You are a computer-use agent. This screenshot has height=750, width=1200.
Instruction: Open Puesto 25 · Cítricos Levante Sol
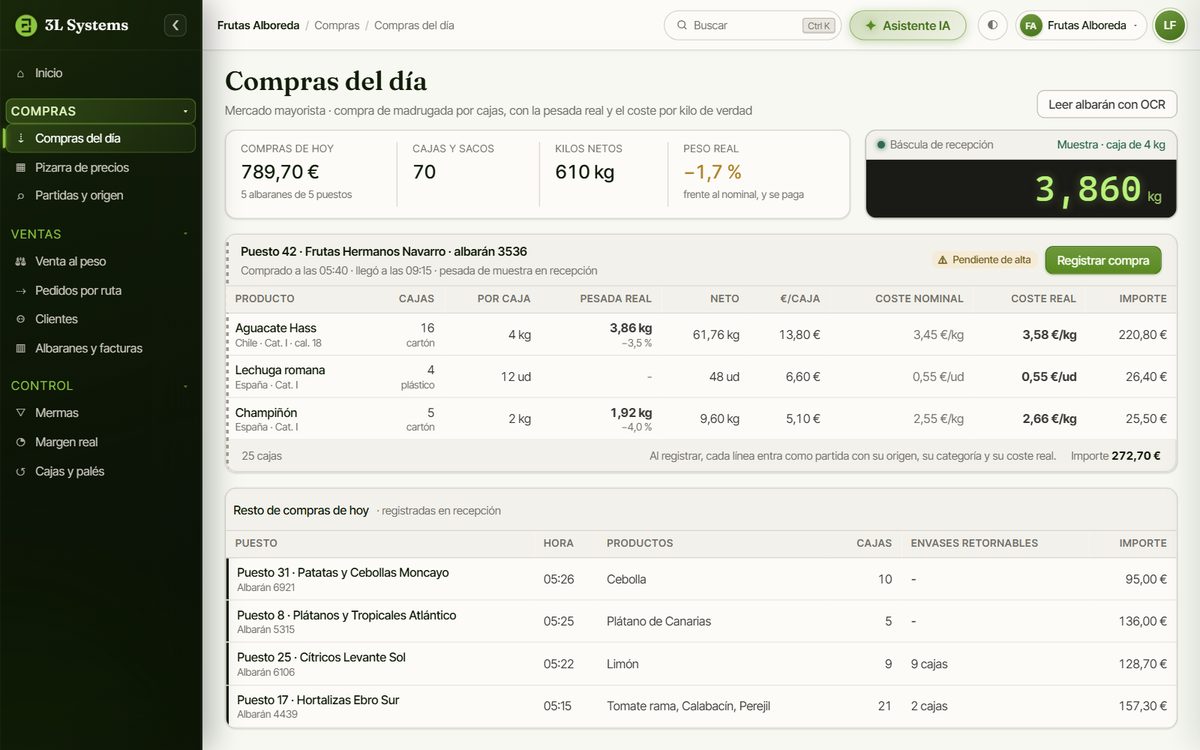(701, 664)
